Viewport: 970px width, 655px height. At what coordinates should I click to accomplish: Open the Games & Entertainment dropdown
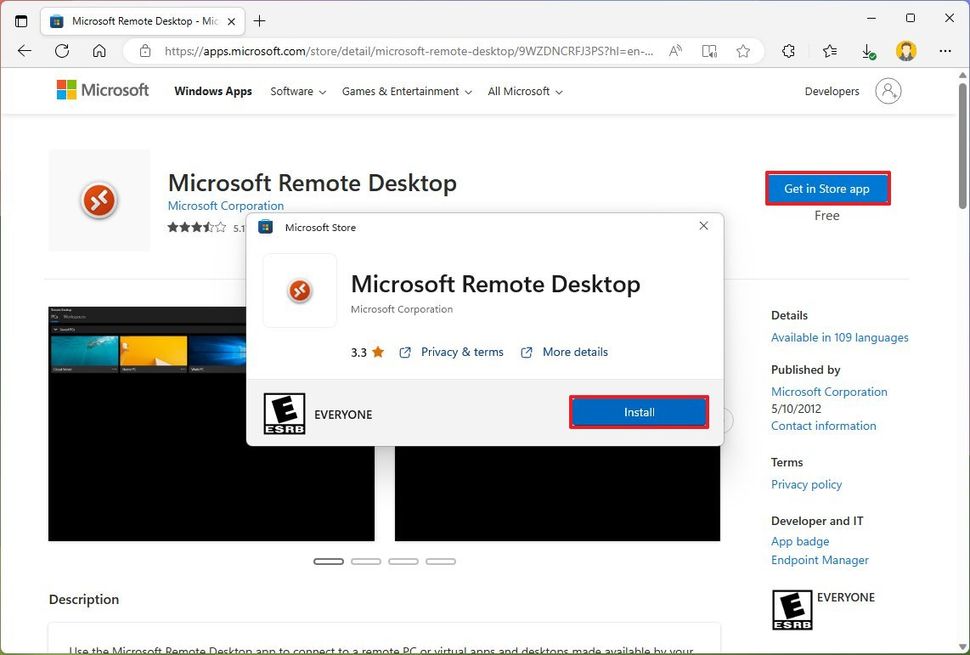[x=405, y=91]
